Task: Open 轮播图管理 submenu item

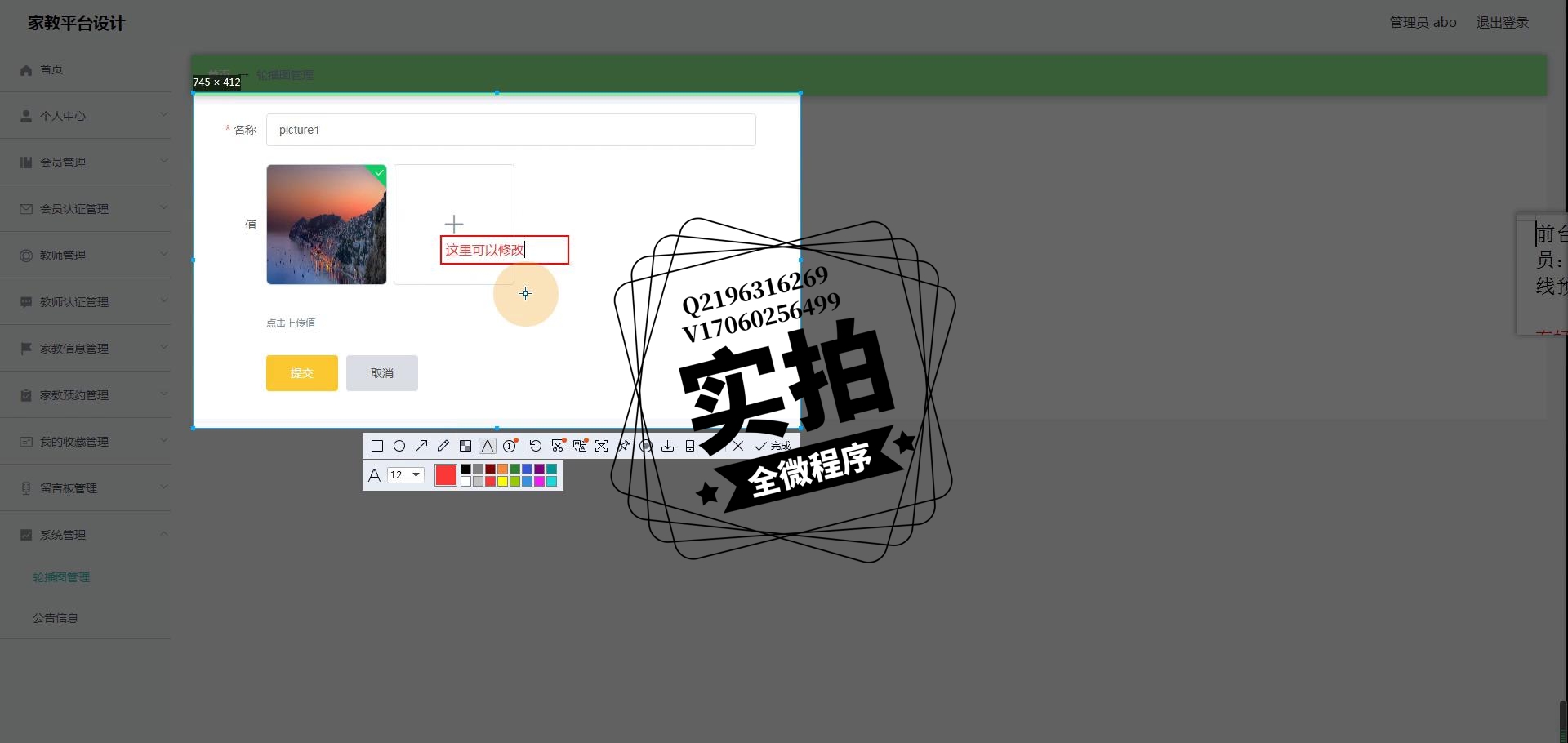Action: 61,577
